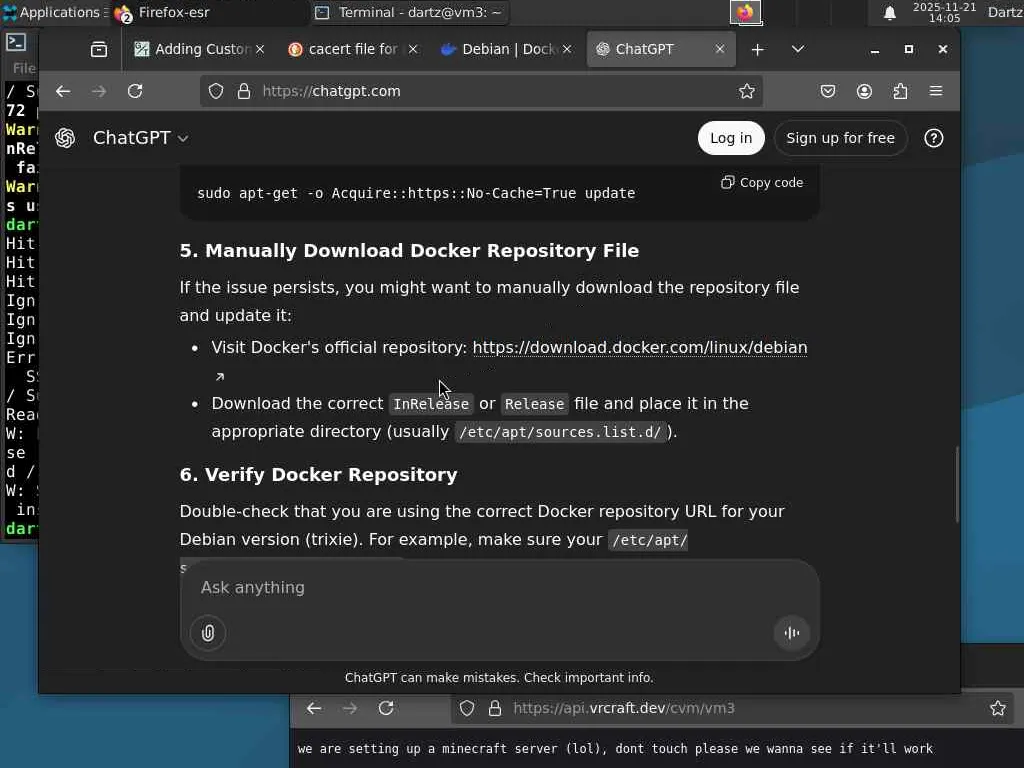Click the ChatGPT logo icon

(x=65, y=138)
